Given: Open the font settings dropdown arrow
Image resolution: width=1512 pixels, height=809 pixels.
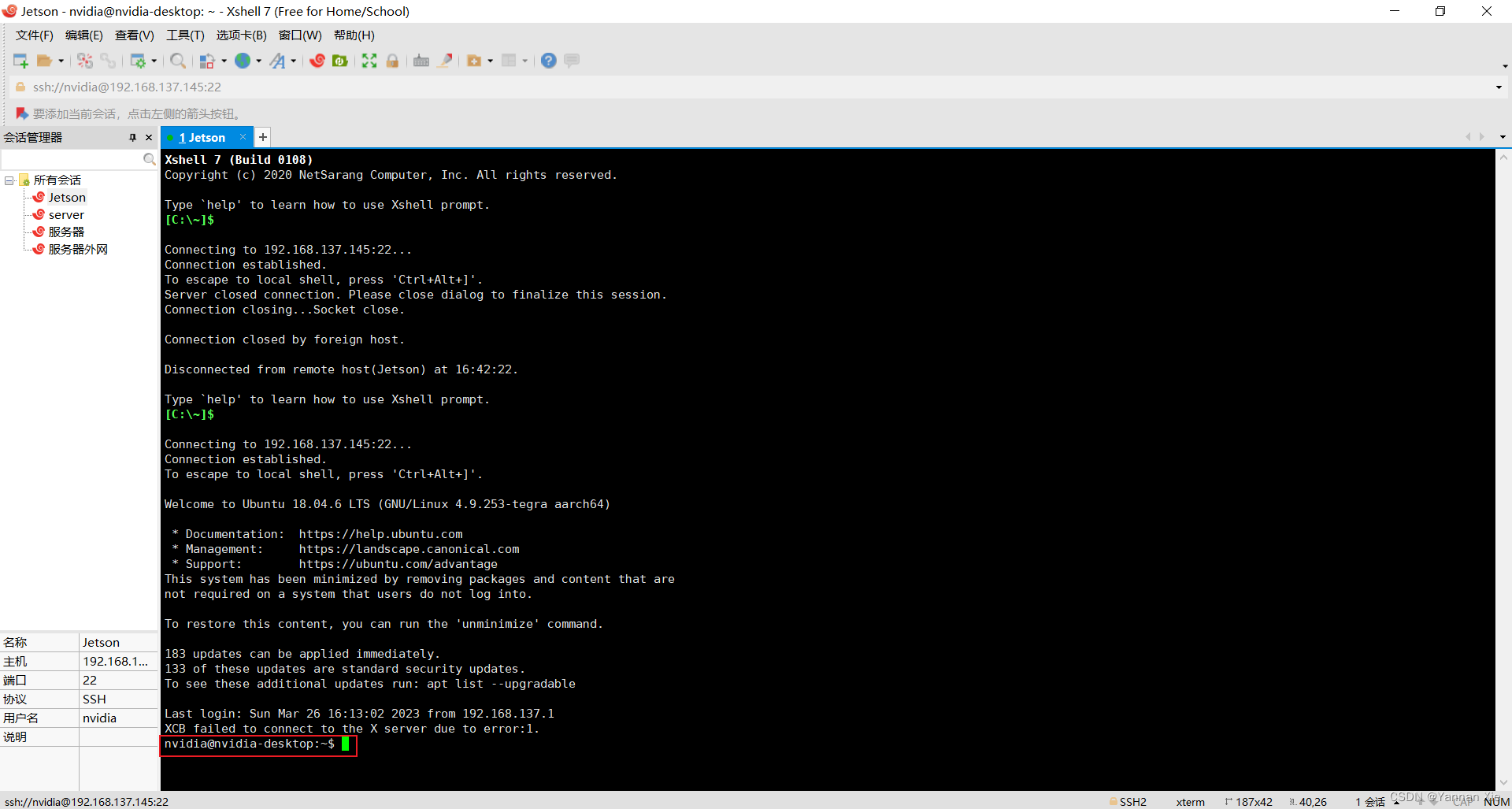Looking at the screenshot, I should pyautogui.click(x=293, y=61).
